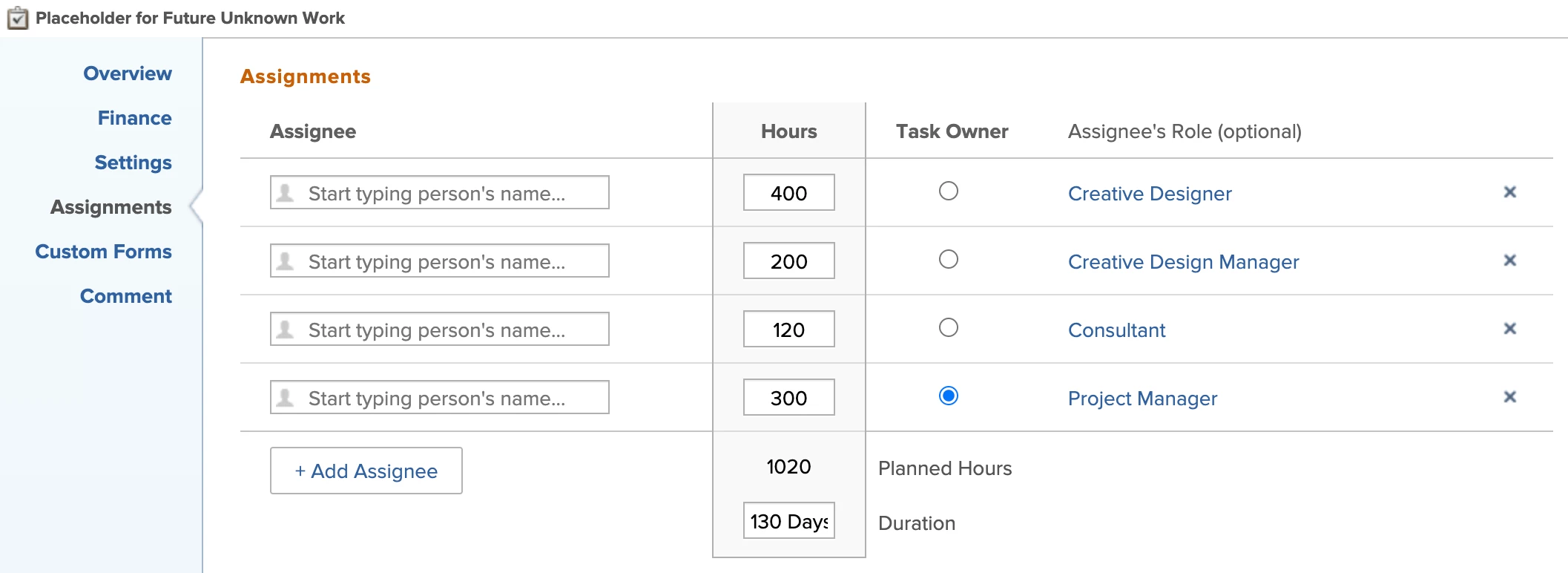Click the Add Assignee button
This screenshot has width=1568, height=573.
pyautogui.click(x=366, y=471)
